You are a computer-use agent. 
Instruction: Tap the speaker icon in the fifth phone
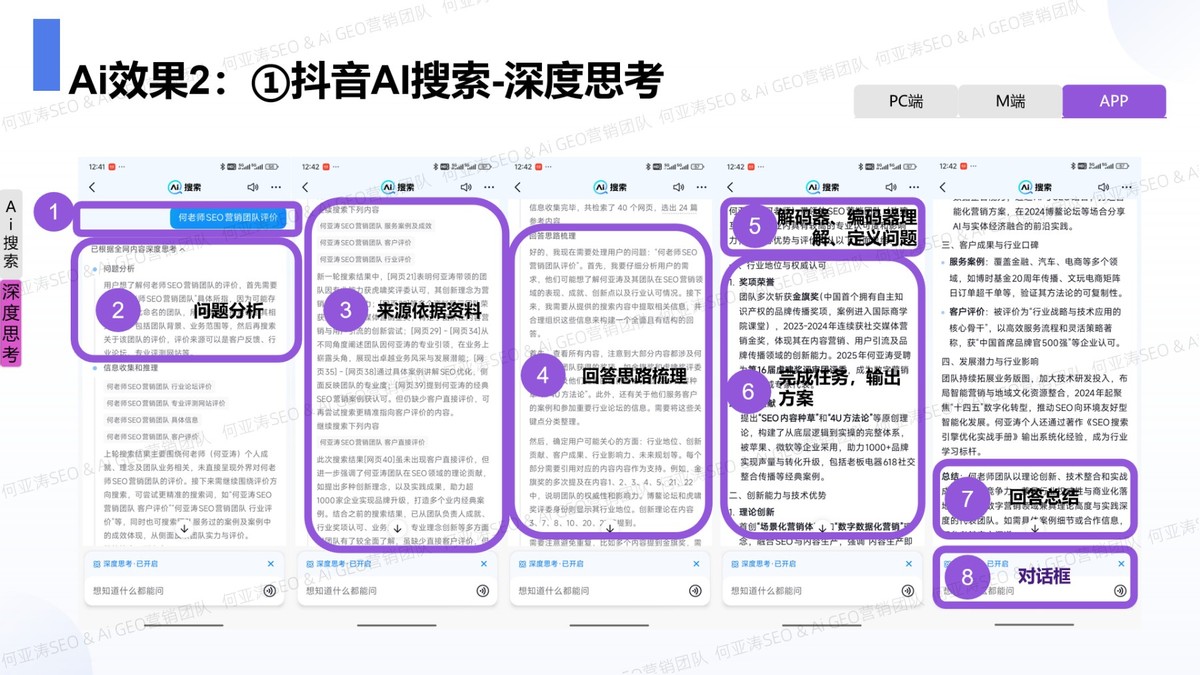(x=1104, y=187)
